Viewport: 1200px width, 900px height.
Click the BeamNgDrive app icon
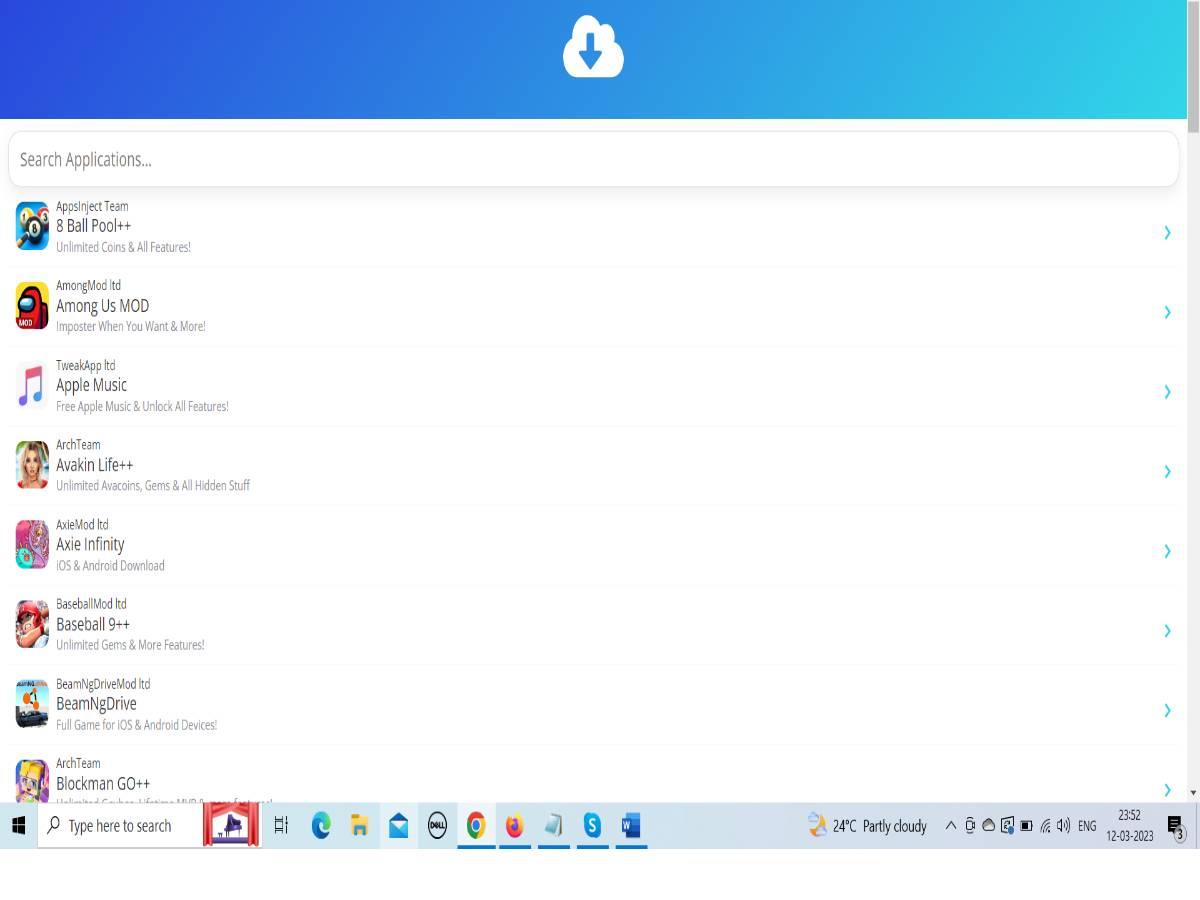pos(32,704)
